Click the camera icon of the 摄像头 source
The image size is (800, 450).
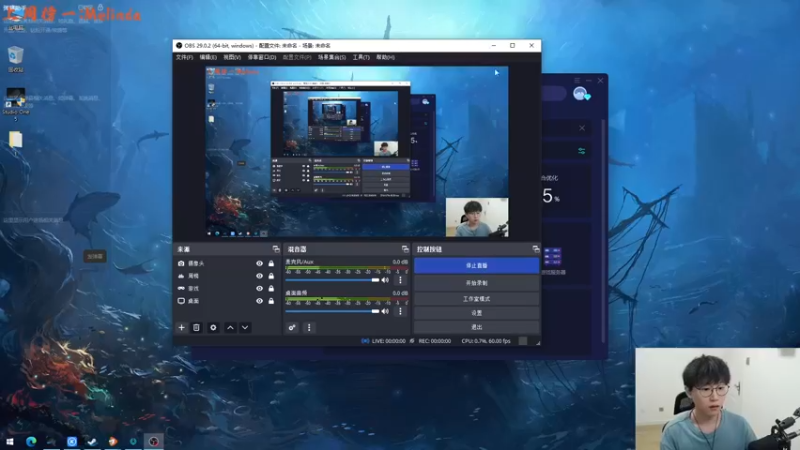coord(181,263)
